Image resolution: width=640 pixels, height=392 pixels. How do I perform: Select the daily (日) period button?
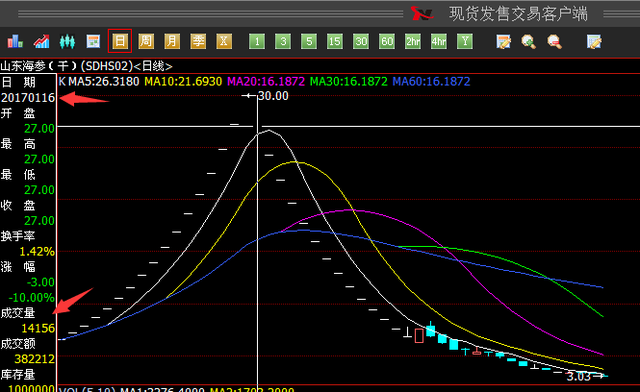(120, 41)
